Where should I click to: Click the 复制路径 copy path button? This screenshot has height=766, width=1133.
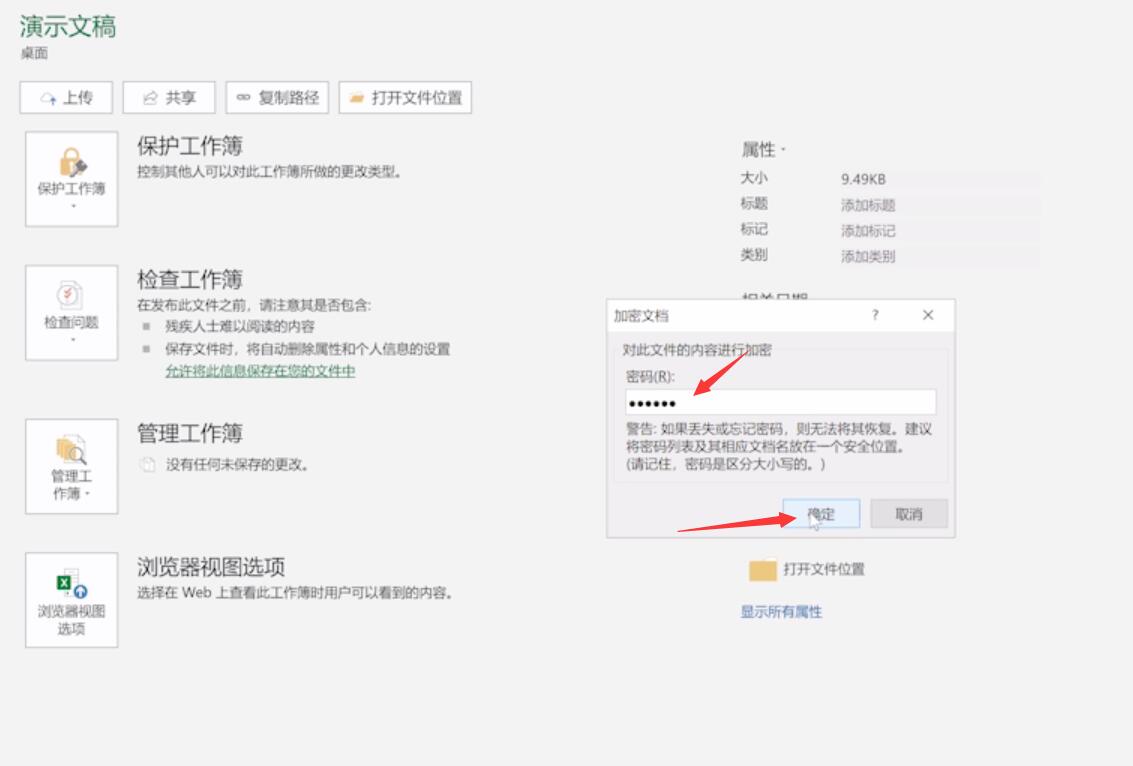click(277, 98)
